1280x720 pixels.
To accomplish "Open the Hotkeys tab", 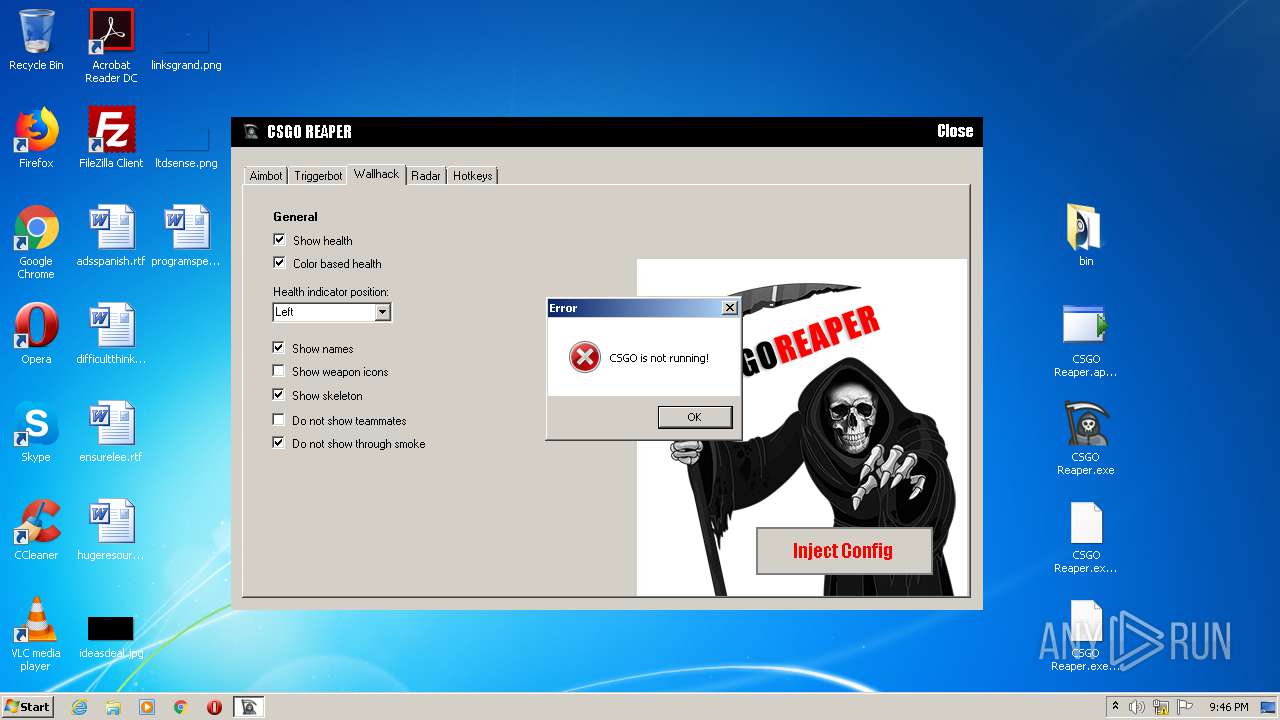I will (x=472, y=176).
